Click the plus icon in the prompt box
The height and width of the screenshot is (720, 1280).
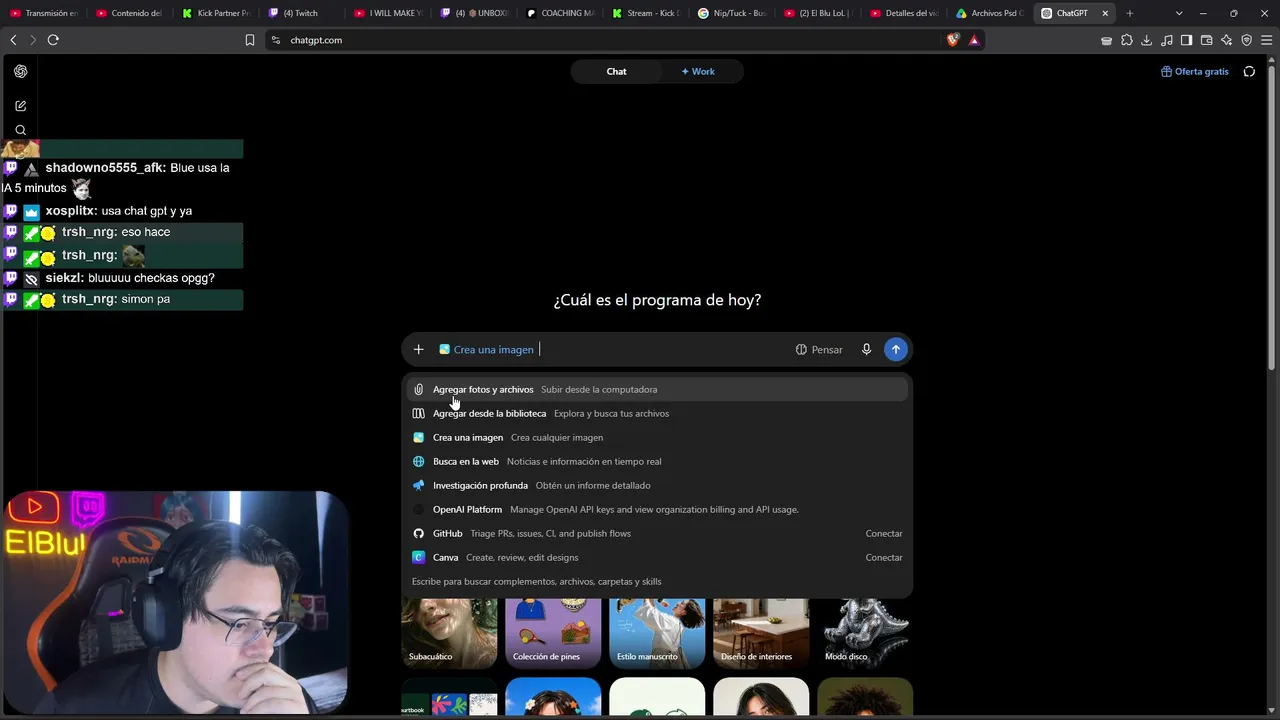419,350
